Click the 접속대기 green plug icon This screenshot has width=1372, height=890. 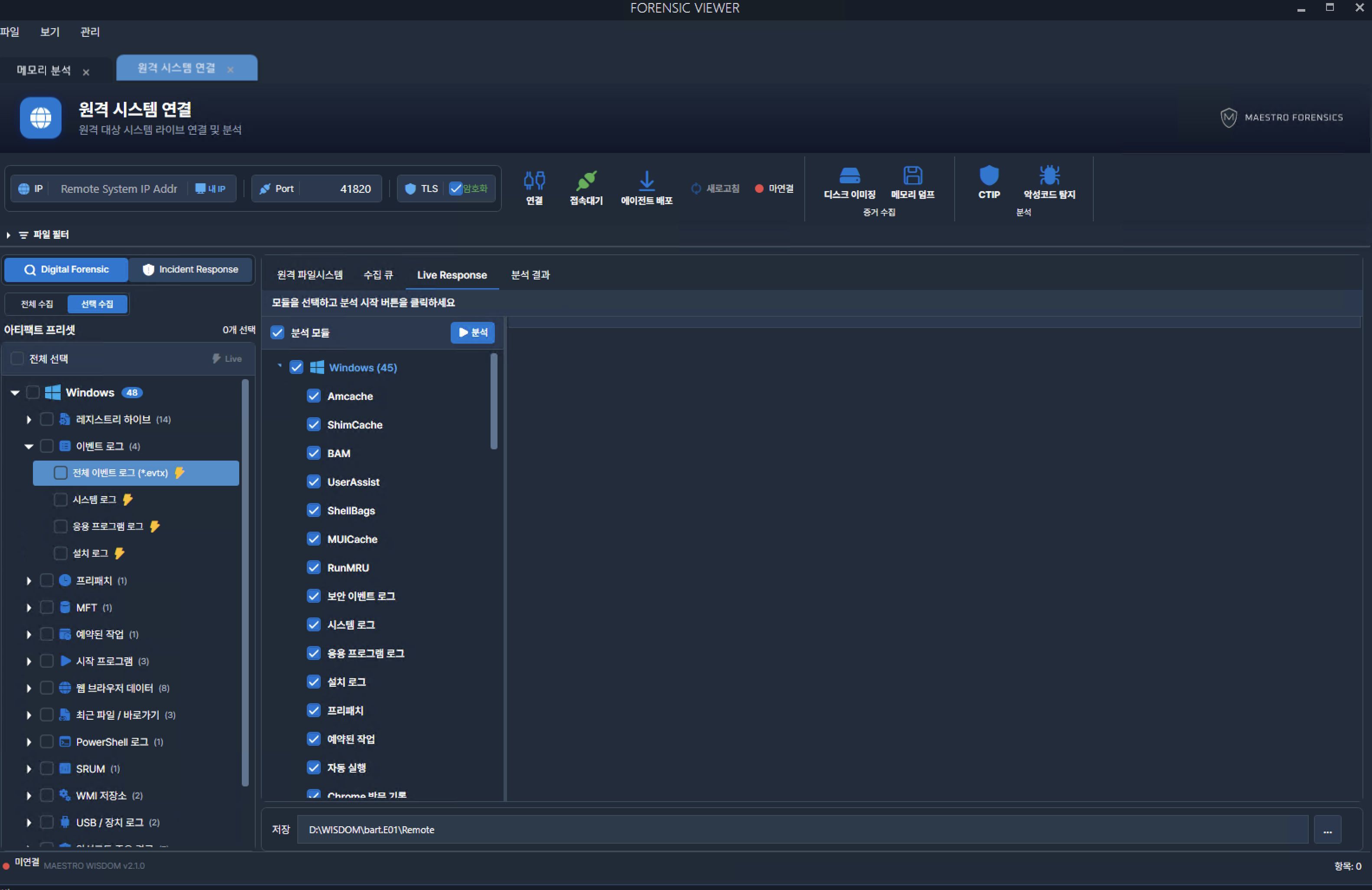click(x=586, y=181)
